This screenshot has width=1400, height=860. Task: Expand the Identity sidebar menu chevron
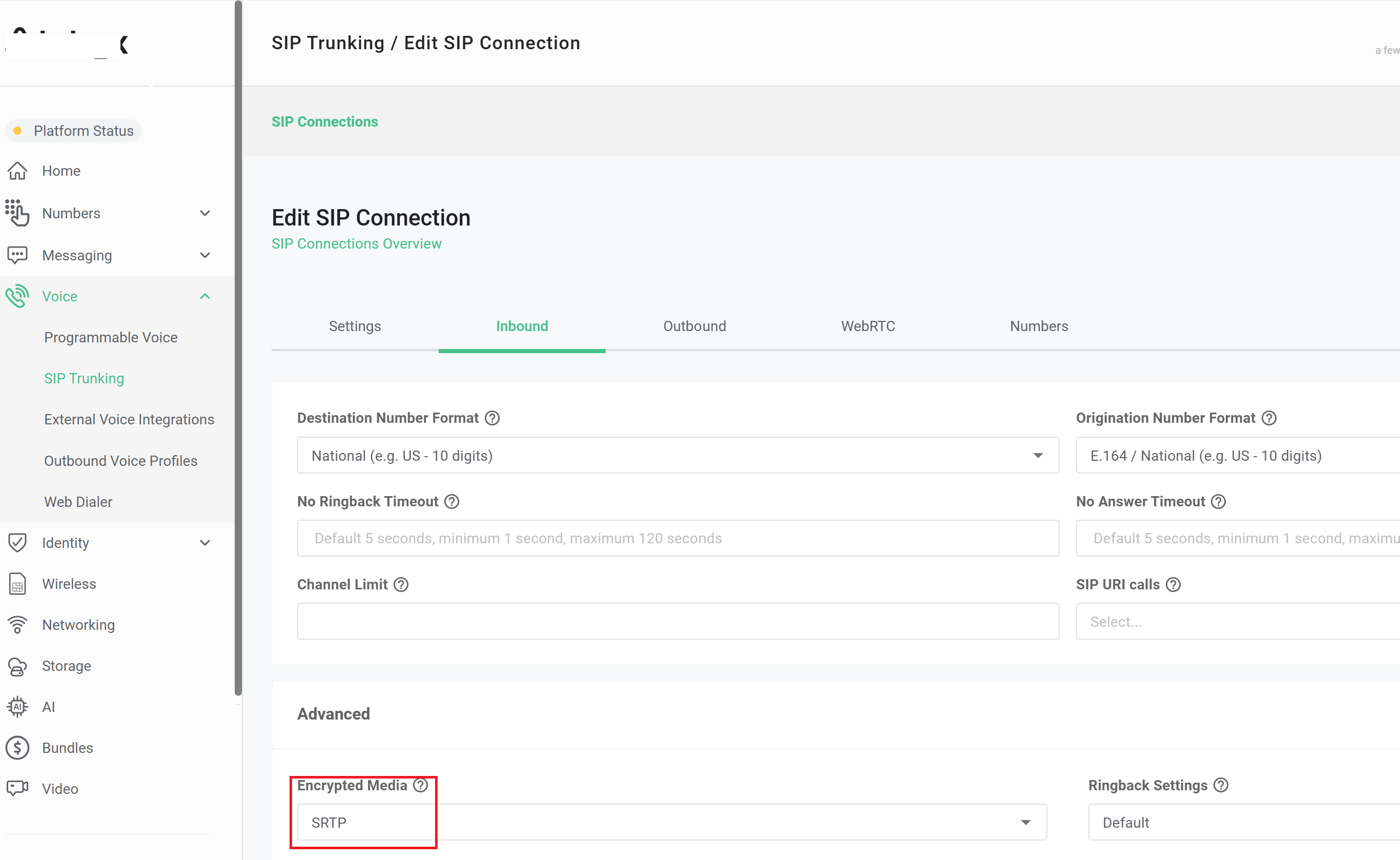[x=205, y=543]
